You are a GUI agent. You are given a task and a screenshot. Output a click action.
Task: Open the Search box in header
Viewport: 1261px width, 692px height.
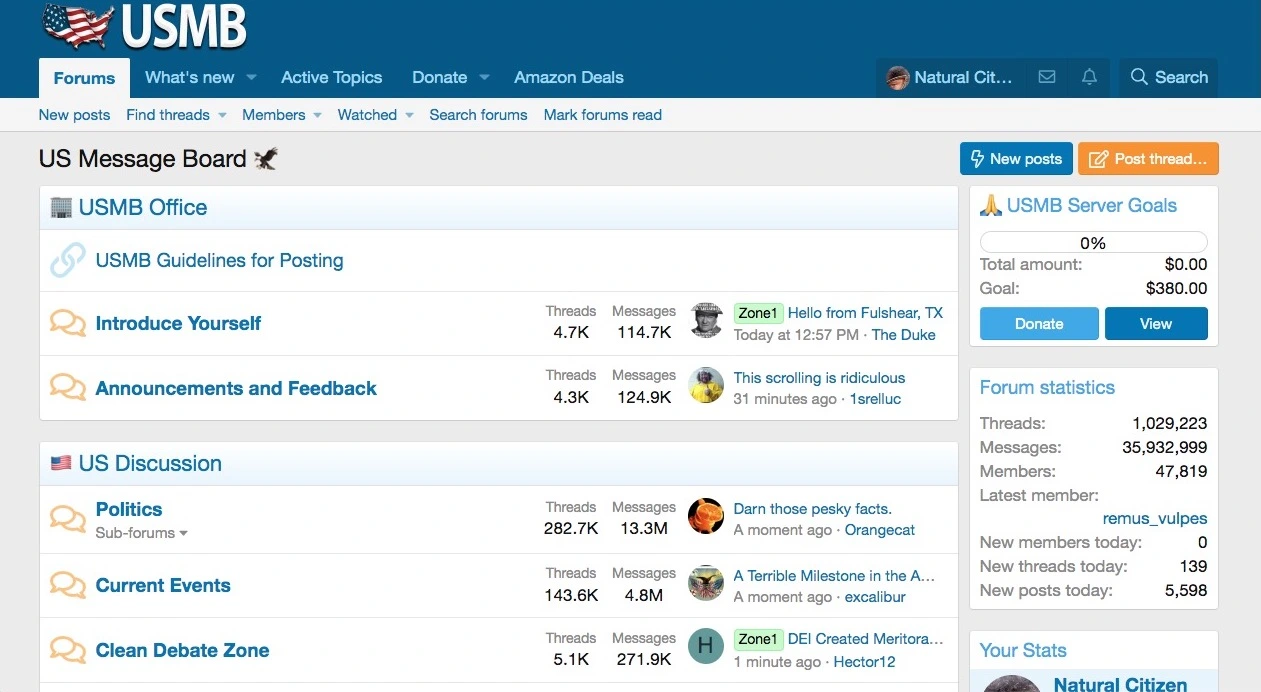pos(1168,77)
